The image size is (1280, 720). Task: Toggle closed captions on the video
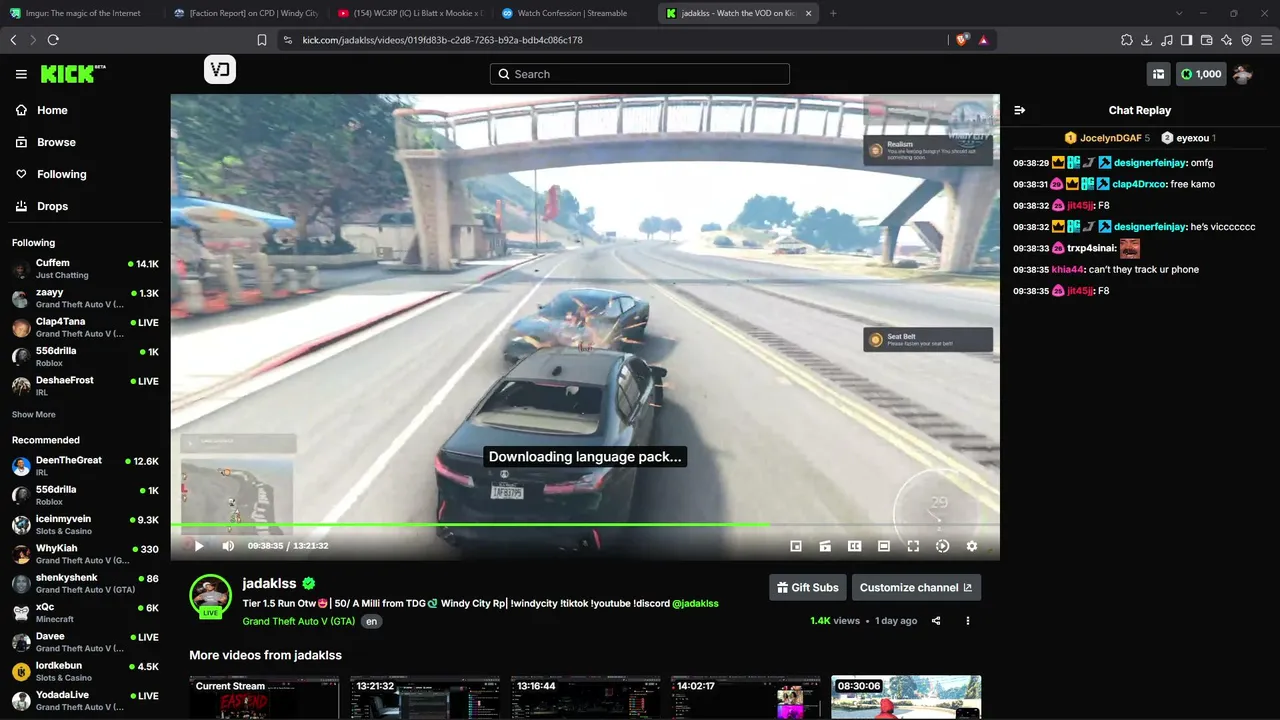(x=855, y=546)
